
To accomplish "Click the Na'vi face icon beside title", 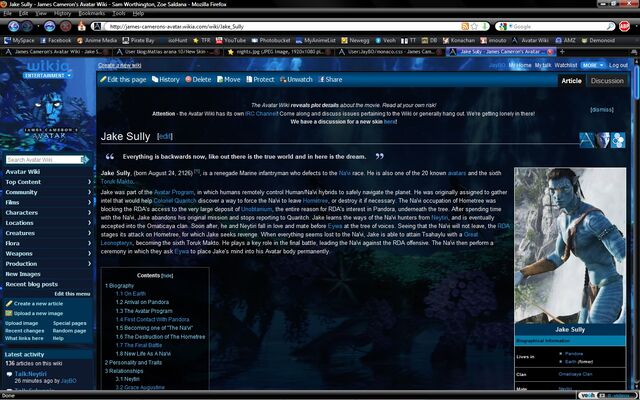I will (602, 140).
